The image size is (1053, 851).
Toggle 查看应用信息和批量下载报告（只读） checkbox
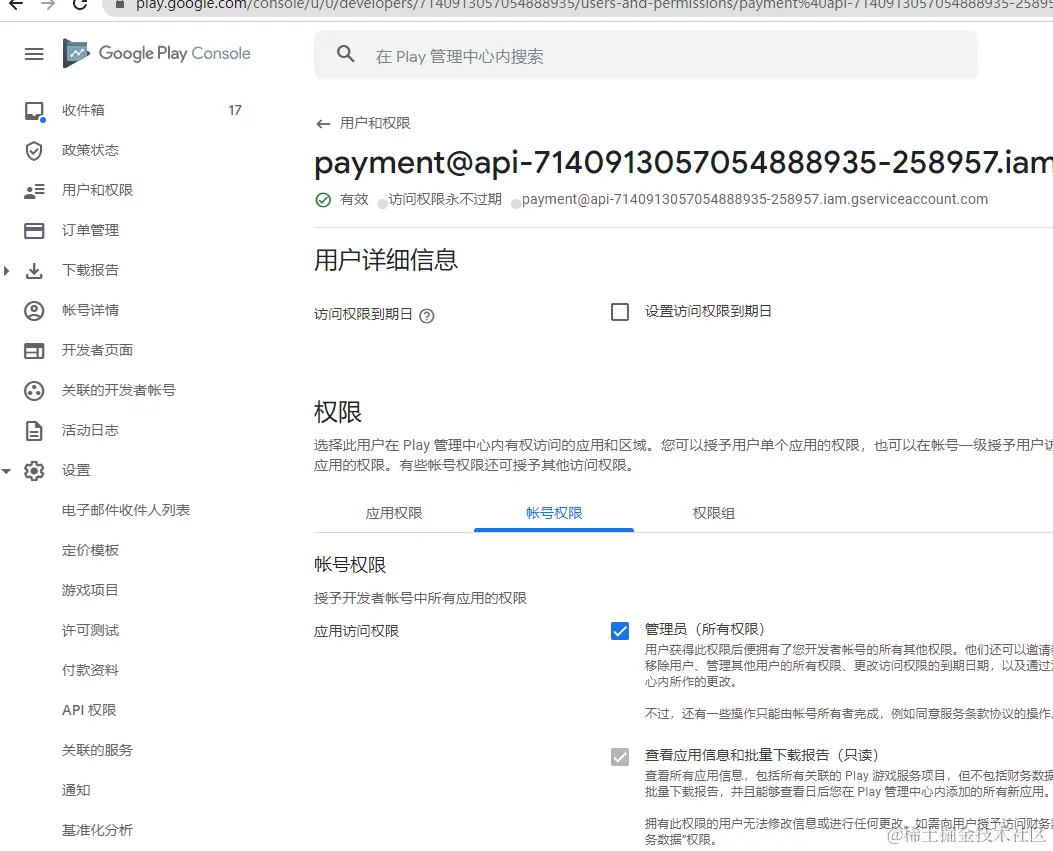pyautogui.click(x=620, y=757)
